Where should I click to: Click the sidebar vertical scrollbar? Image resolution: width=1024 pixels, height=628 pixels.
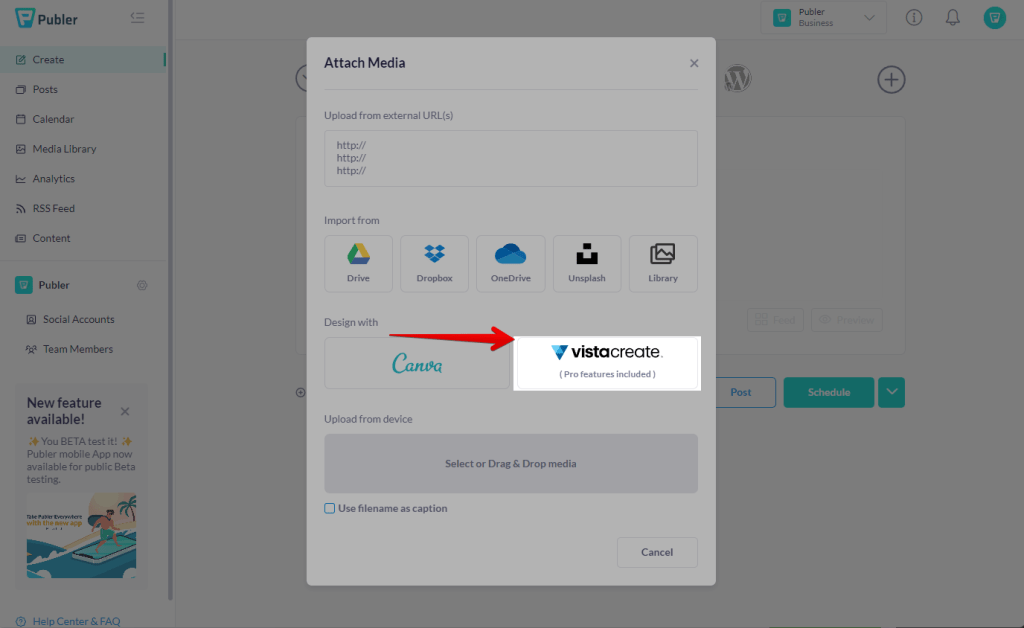pyautogui.click(x=170, y=300)
